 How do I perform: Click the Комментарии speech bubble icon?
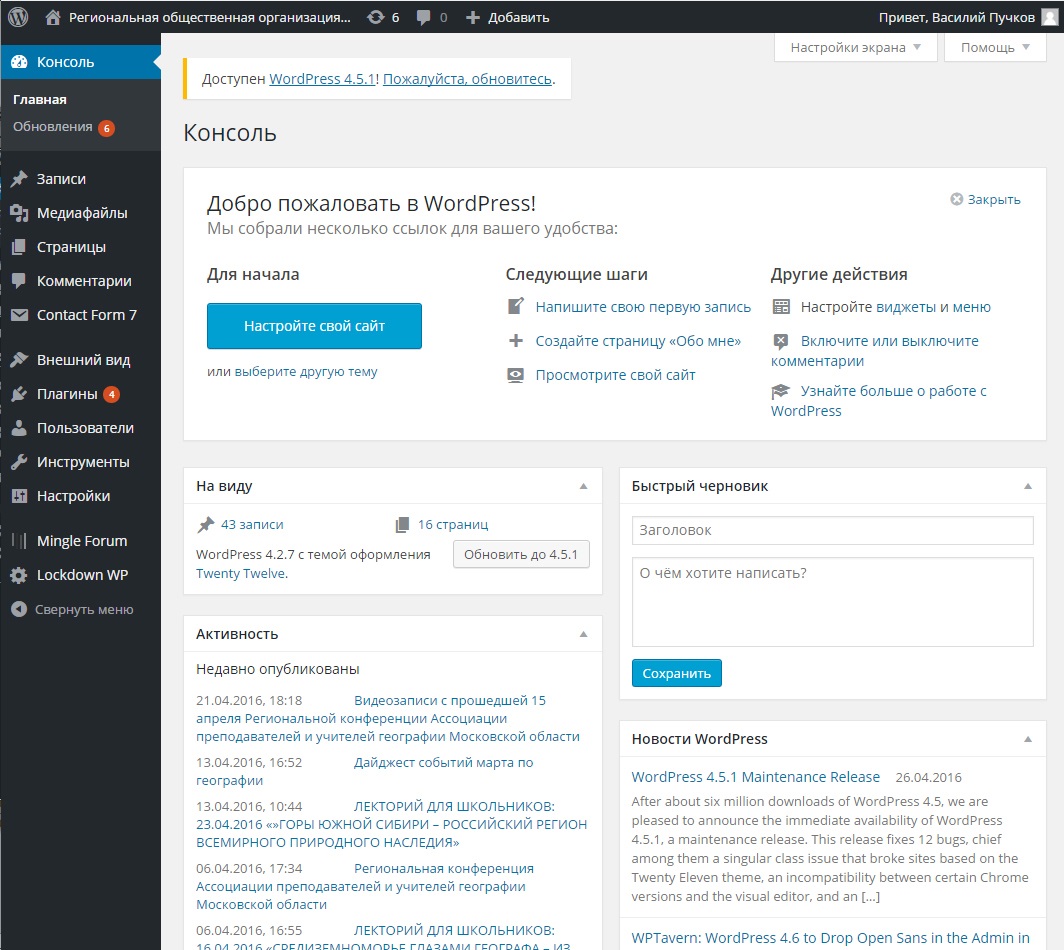pyautogui.click(x=19, y=281)
